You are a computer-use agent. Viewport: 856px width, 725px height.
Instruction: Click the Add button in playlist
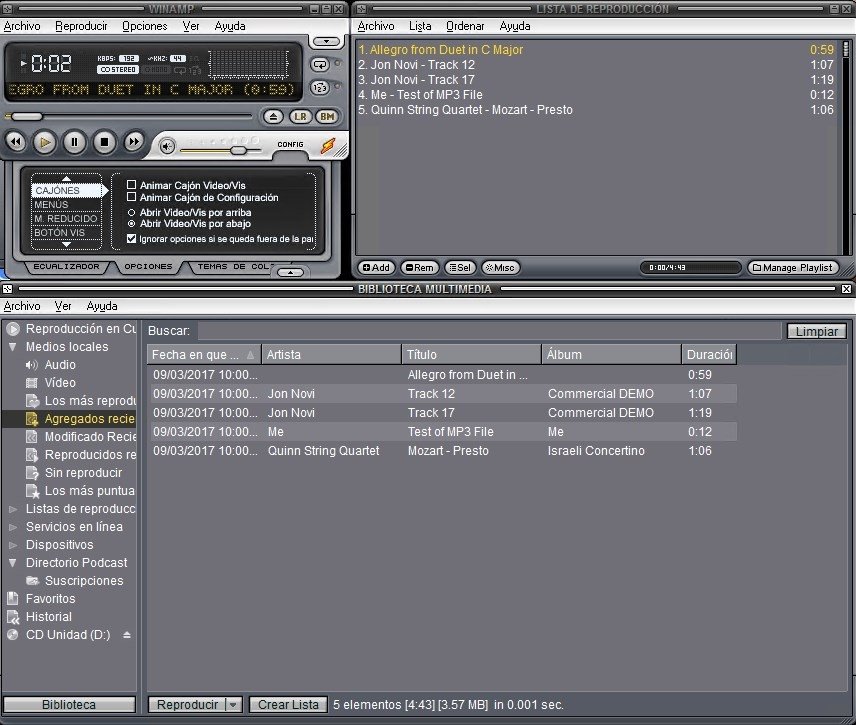click(x=376, y=268)
